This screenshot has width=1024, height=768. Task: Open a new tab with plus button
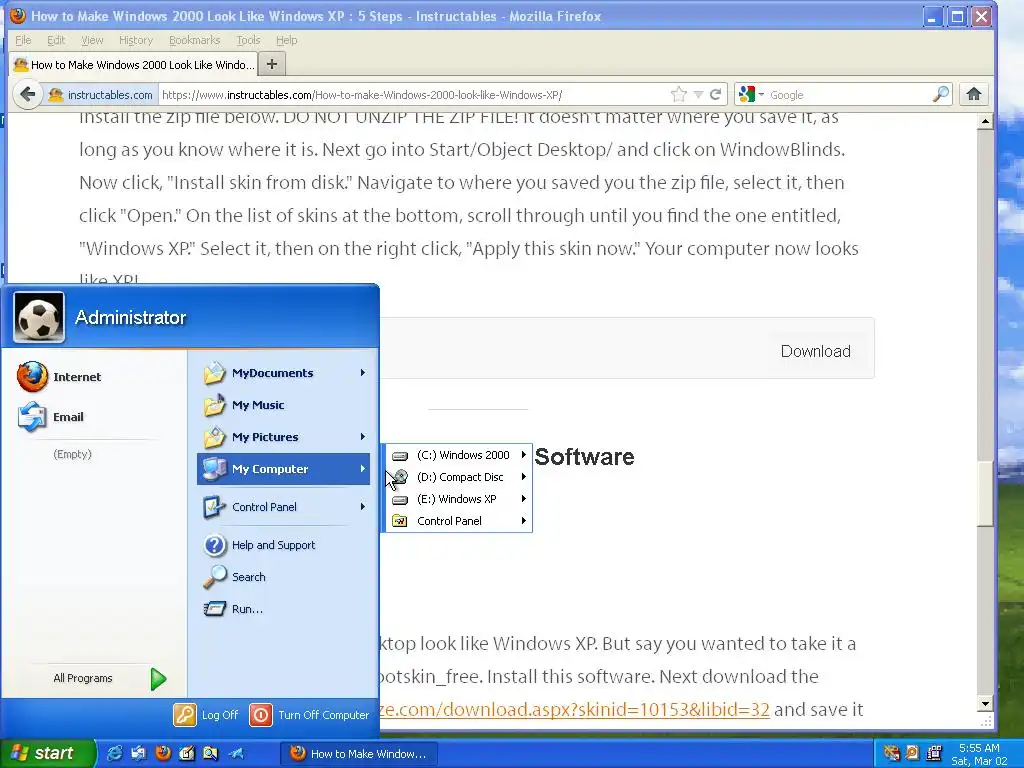click(272, 64)
